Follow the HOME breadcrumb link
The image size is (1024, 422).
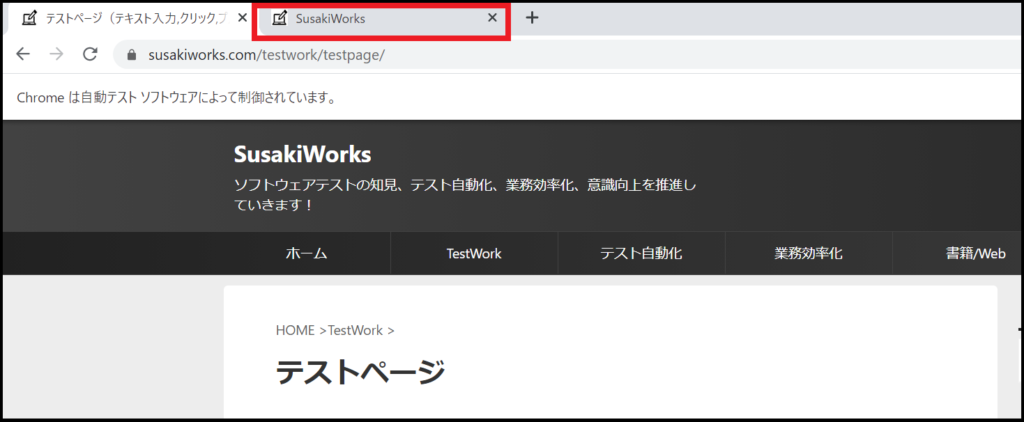pos(295,331)
